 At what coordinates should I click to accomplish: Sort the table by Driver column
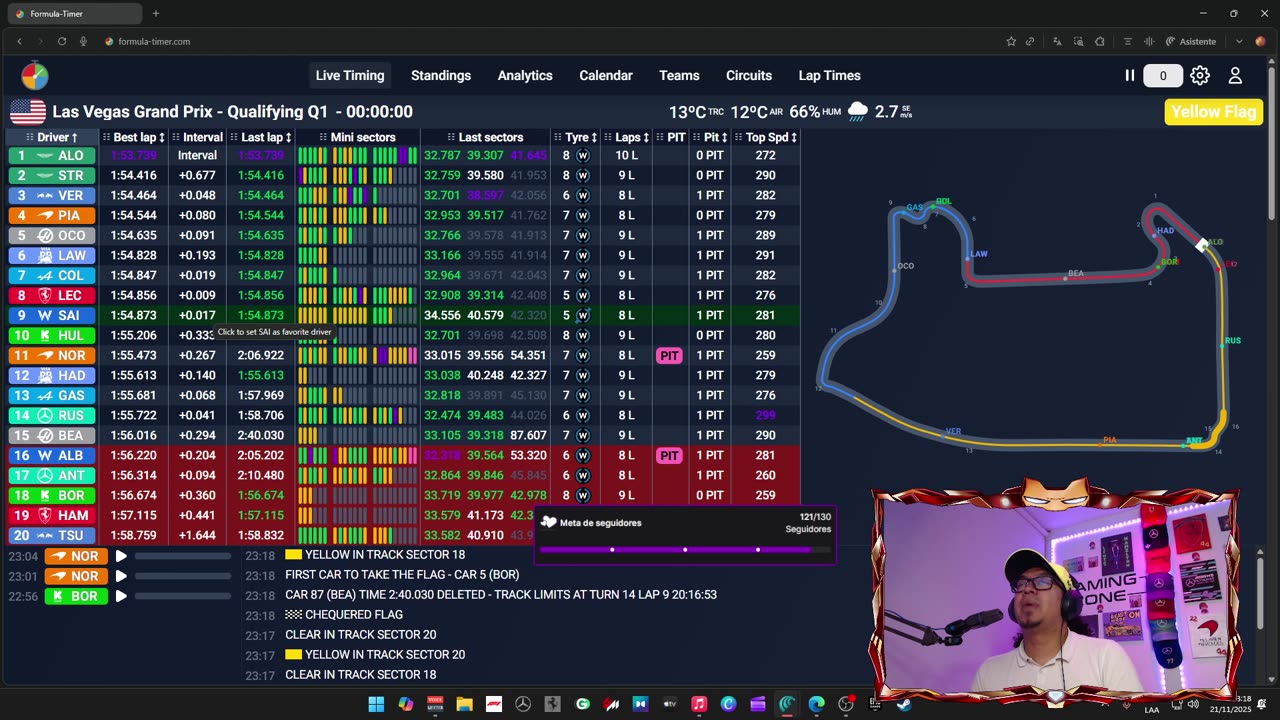(x=52, y=137)
